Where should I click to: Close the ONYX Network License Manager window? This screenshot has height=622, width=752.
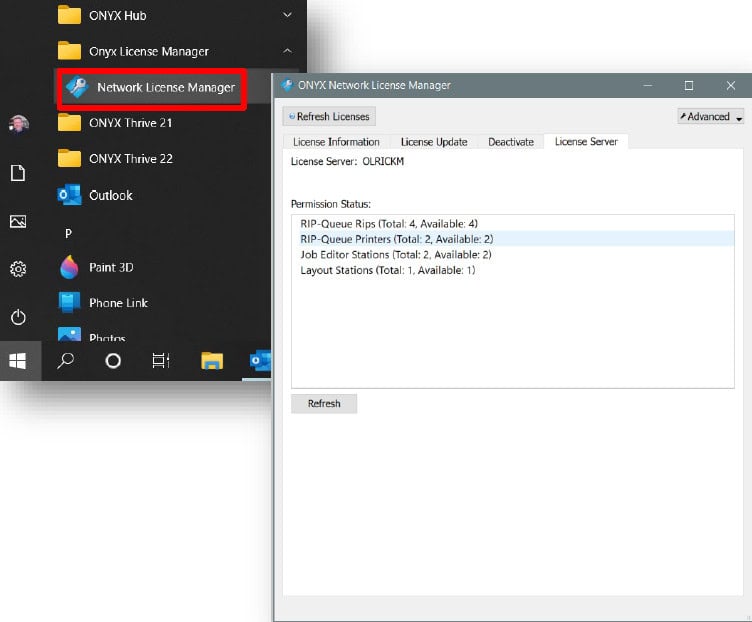[x=730, y=85]
